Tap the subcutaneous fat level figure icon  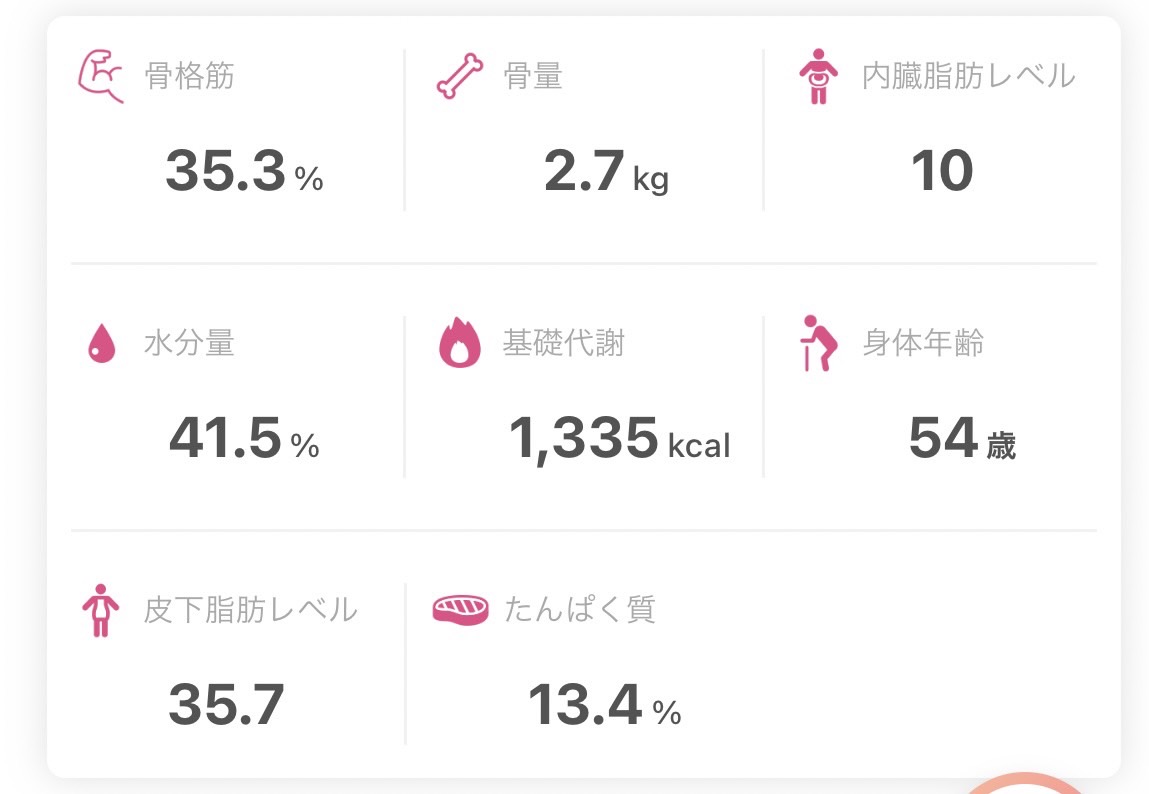tap(100, 610)
